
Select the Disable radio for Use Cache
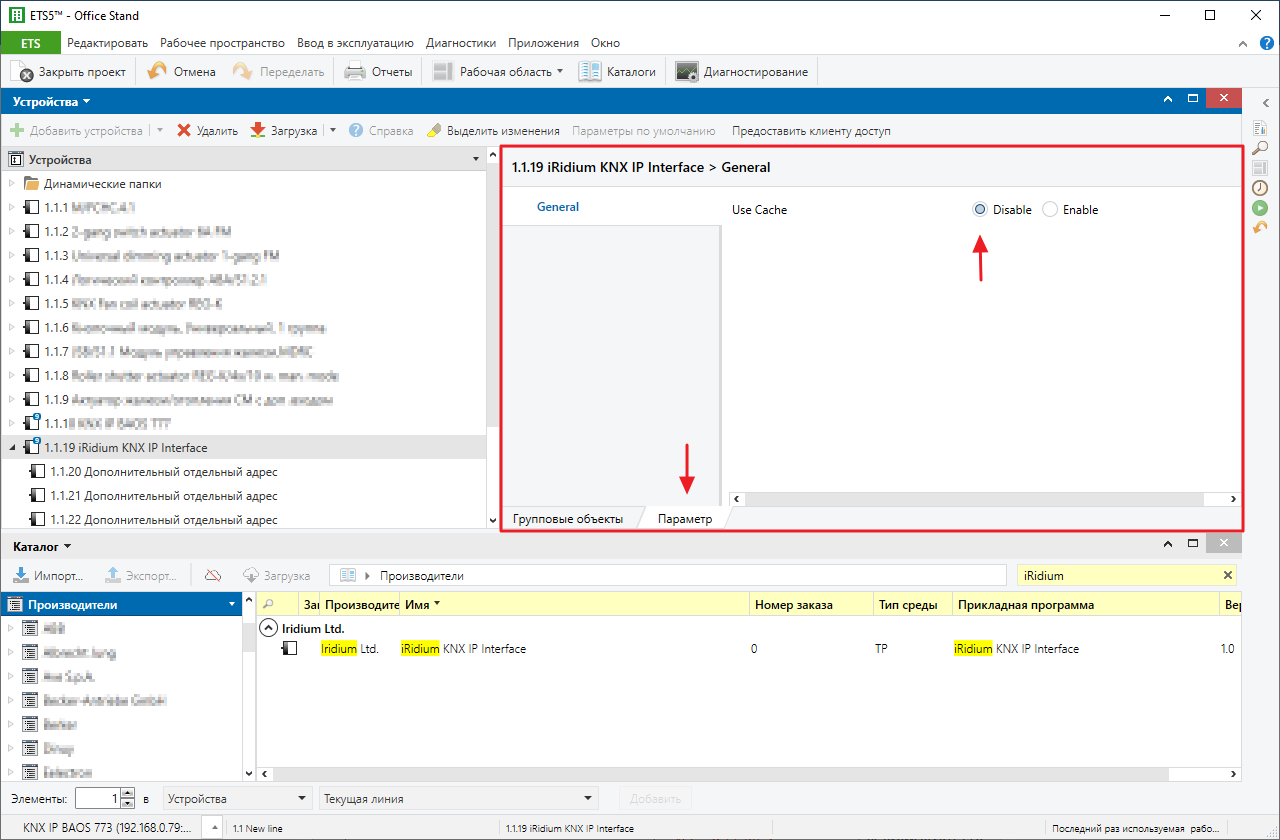[x=980, y=209]
